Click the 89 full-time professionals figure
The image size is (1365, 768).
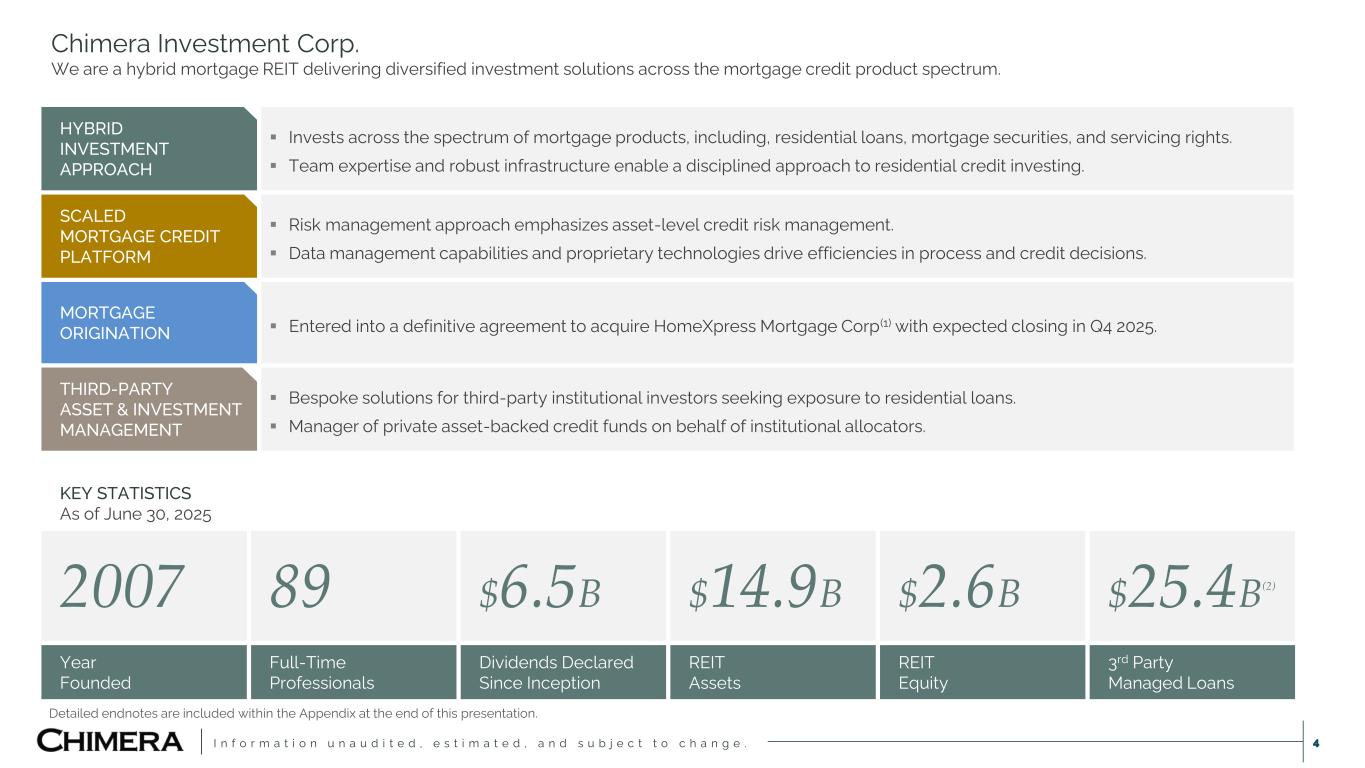(x=300, y=587)
